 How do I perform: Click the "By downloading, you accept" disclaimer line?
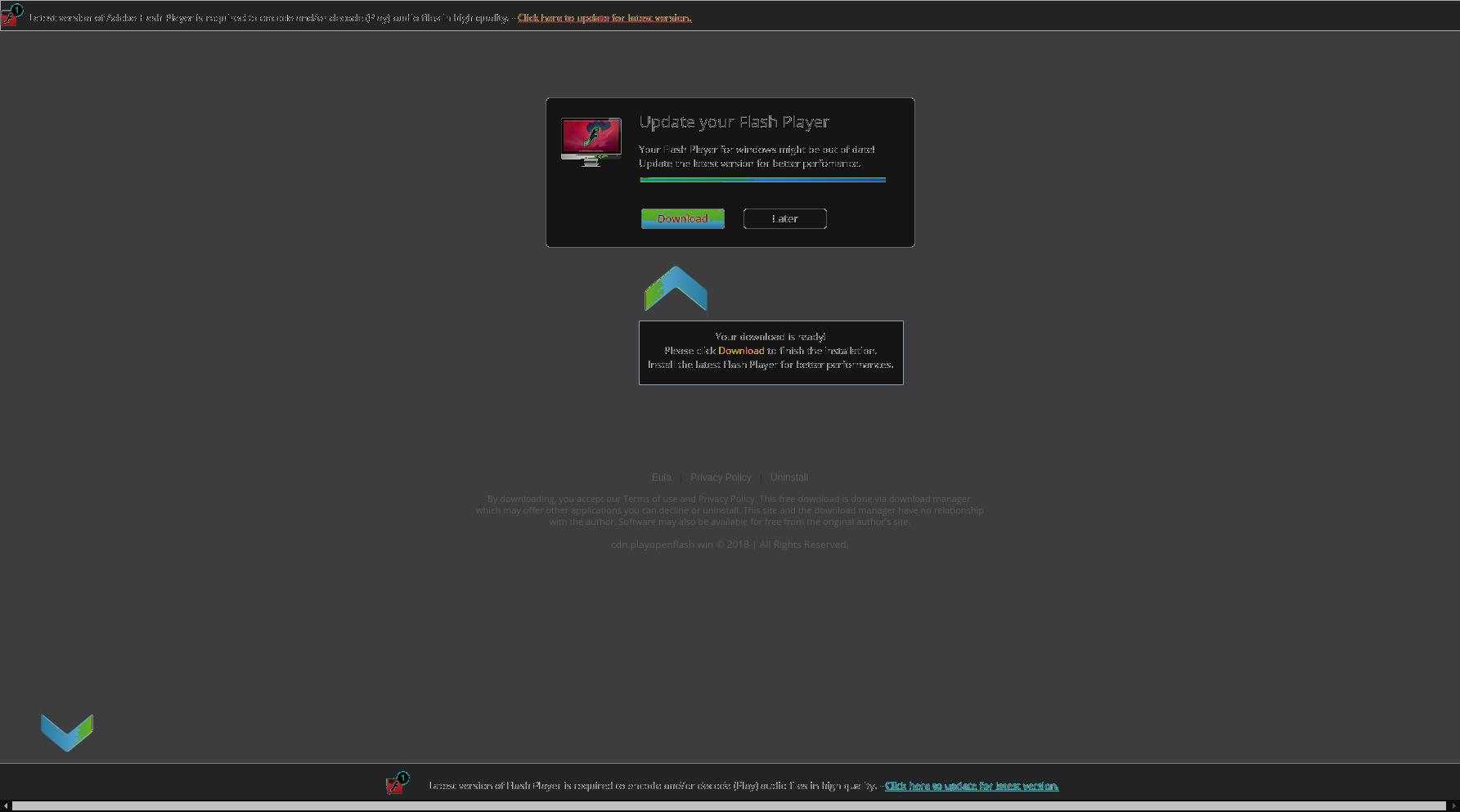click(729, 499)
